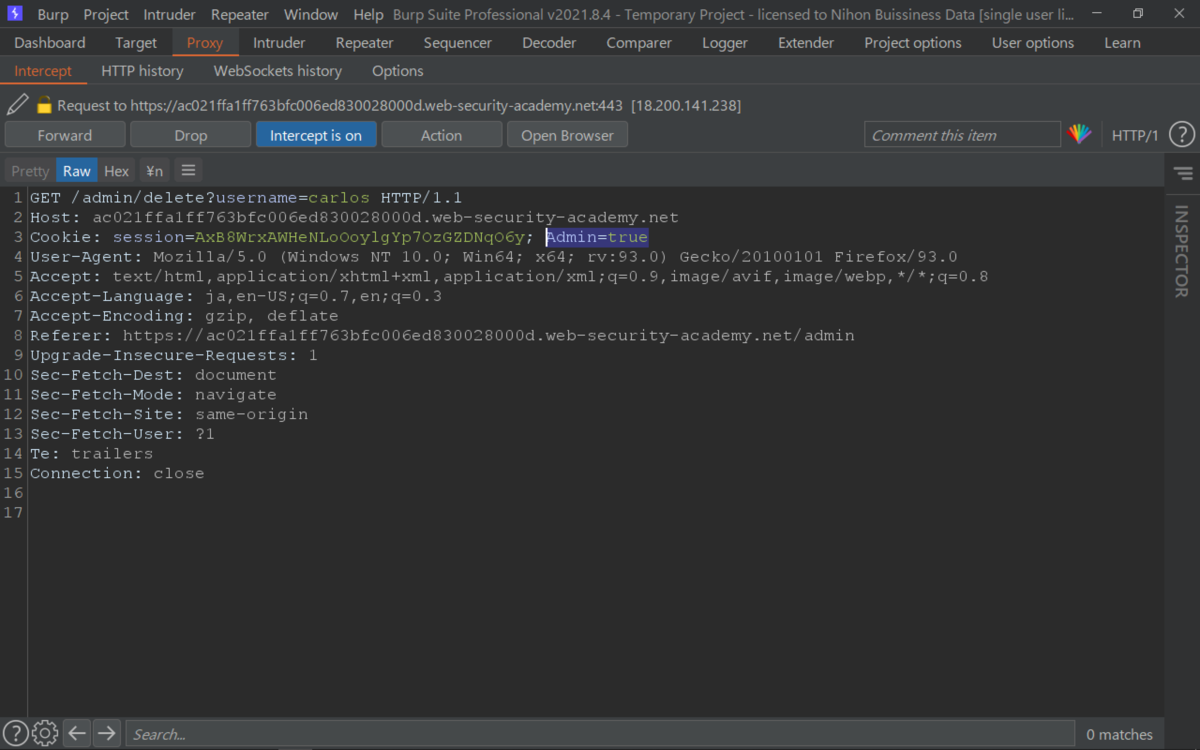The image size is (1200, 750).
Task: Click the '0 matches' search result label
Action: (x=1119, y=734)
